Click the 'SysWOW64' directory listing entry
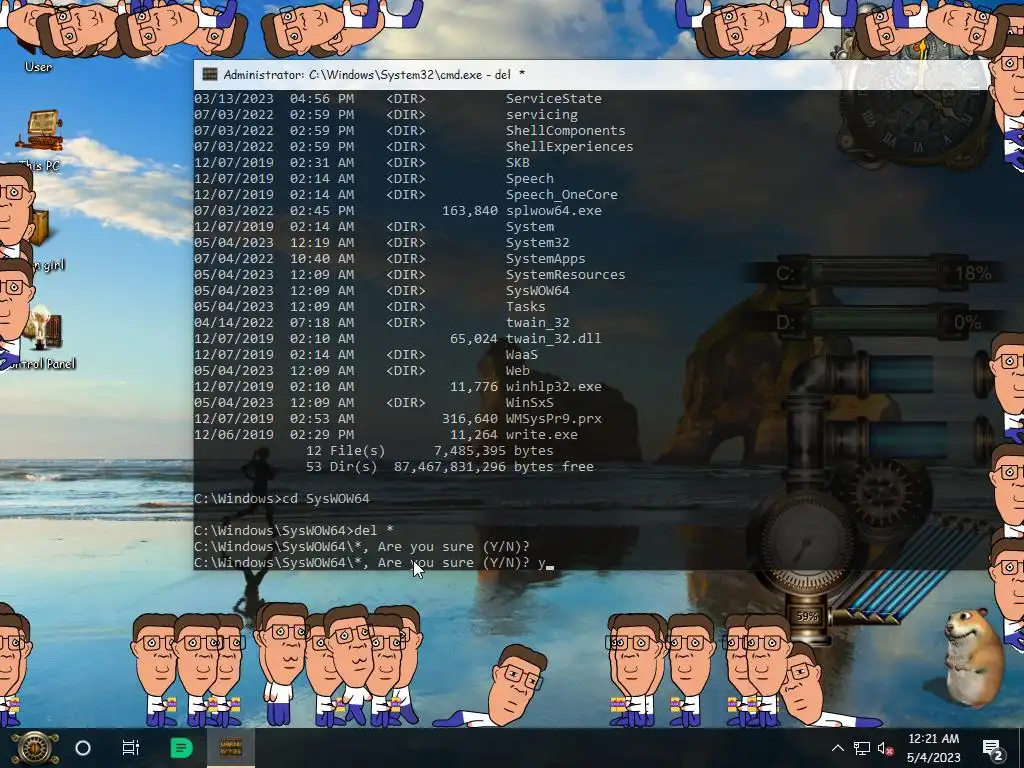 coord(537,291)
